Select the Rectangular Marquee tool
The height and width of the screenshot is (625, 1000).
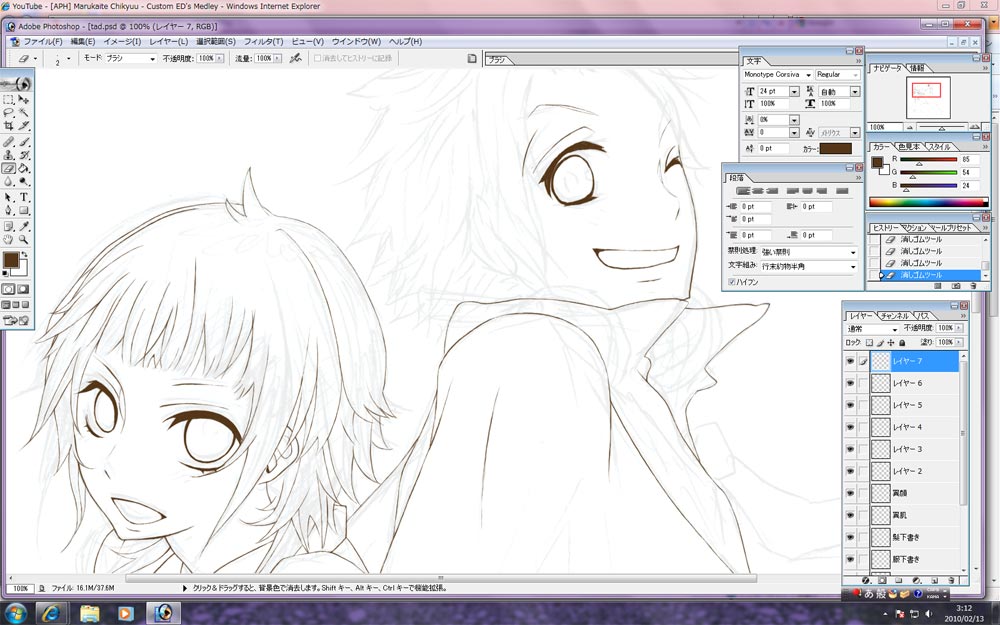point(8,100)
